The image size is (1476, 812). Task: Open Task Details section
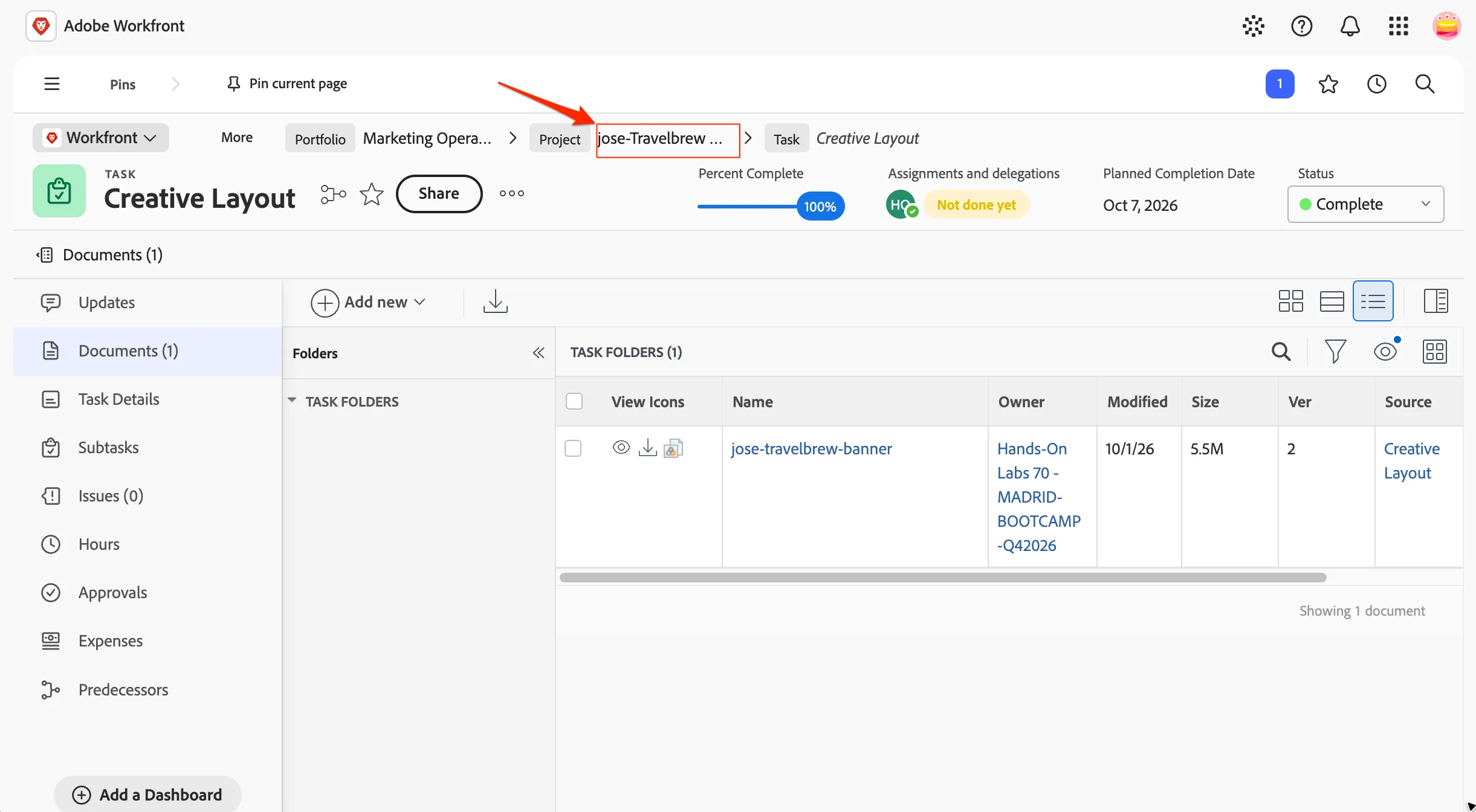(x=147, y=399)
